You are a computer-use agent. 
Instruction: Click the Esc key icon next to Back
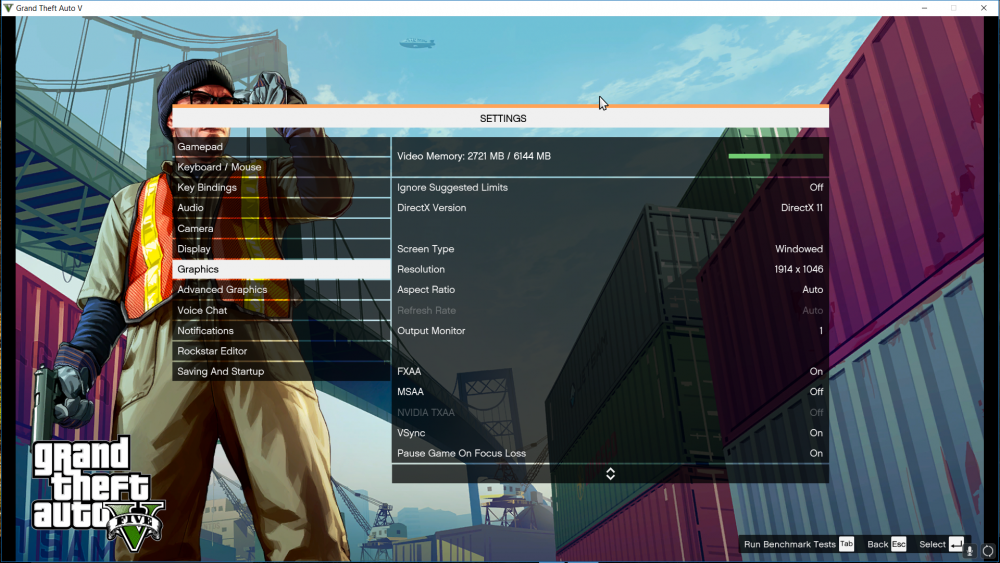(898, 544)
